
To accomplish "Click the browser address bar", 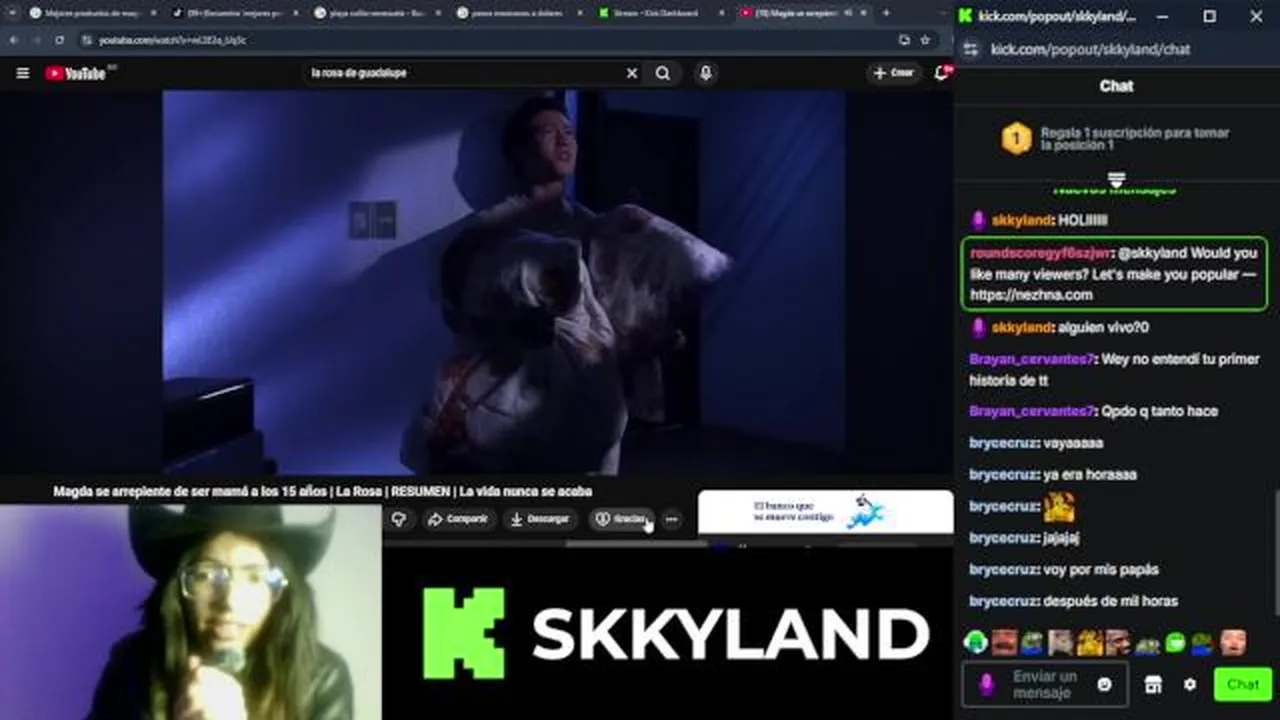I will pos(490,40).
